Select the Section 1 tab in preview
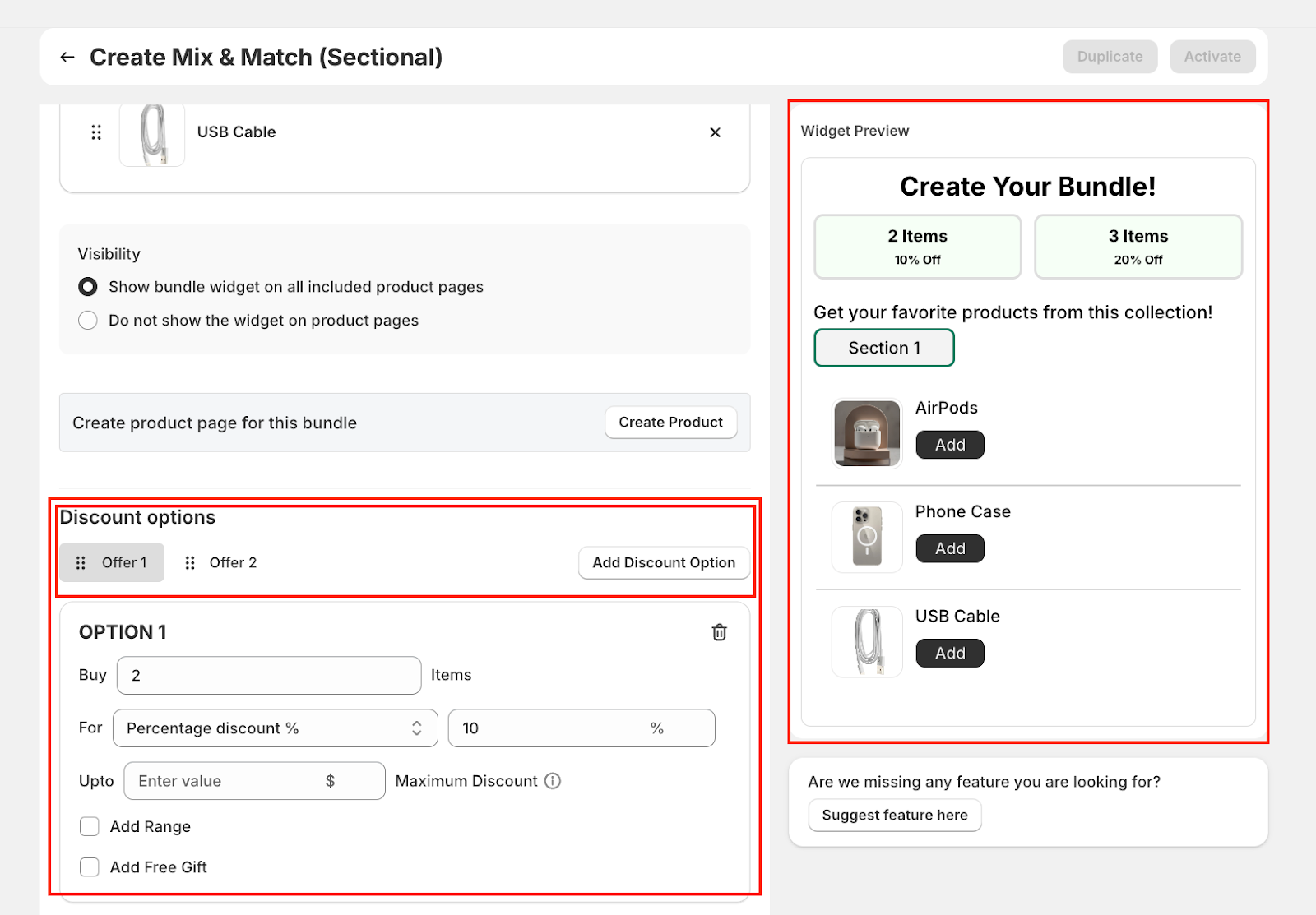This screenshot has width=1316, height=915. click(x=883, y=348)
